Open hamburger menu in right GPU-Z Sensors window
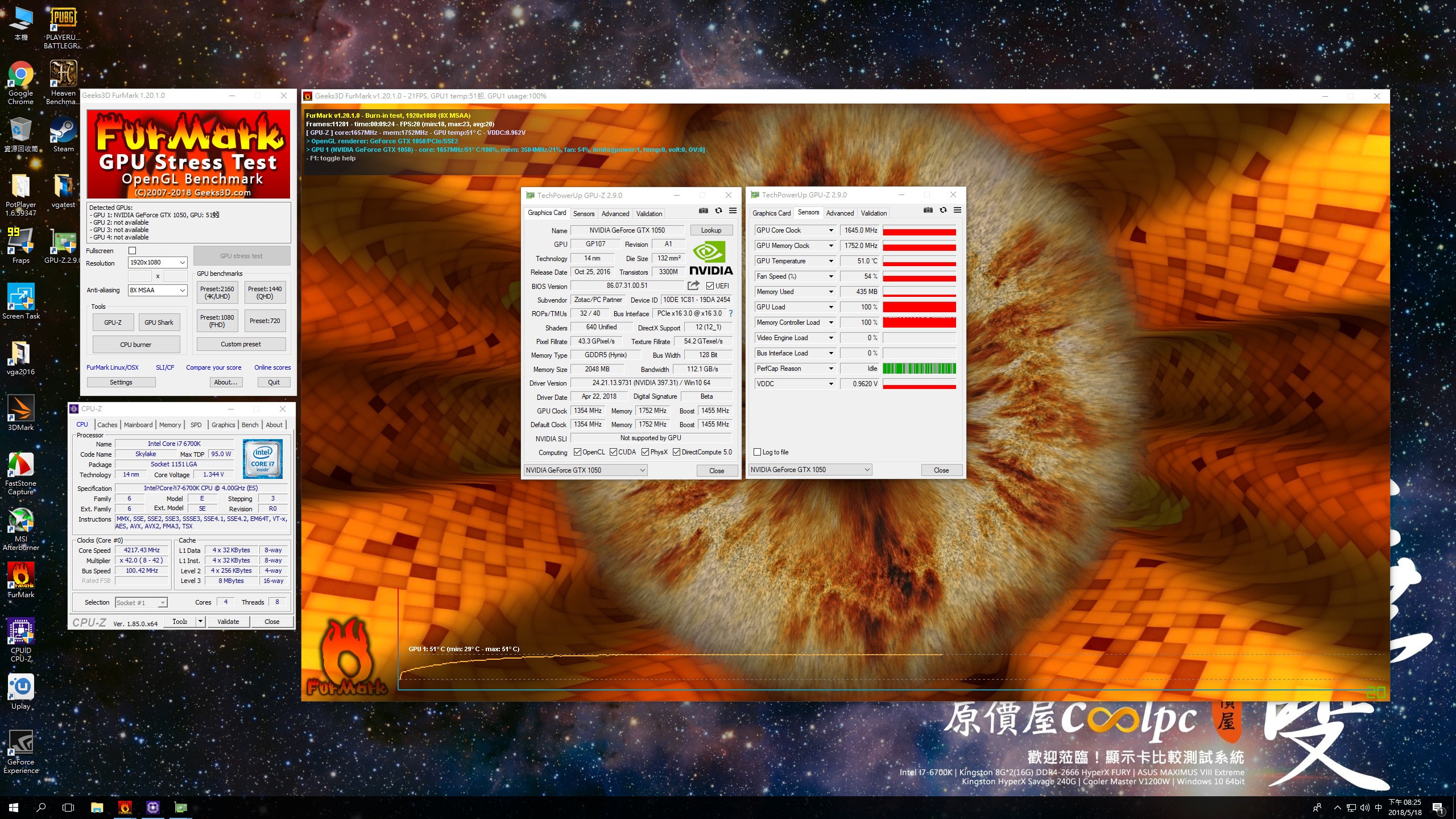 (957, 210)
